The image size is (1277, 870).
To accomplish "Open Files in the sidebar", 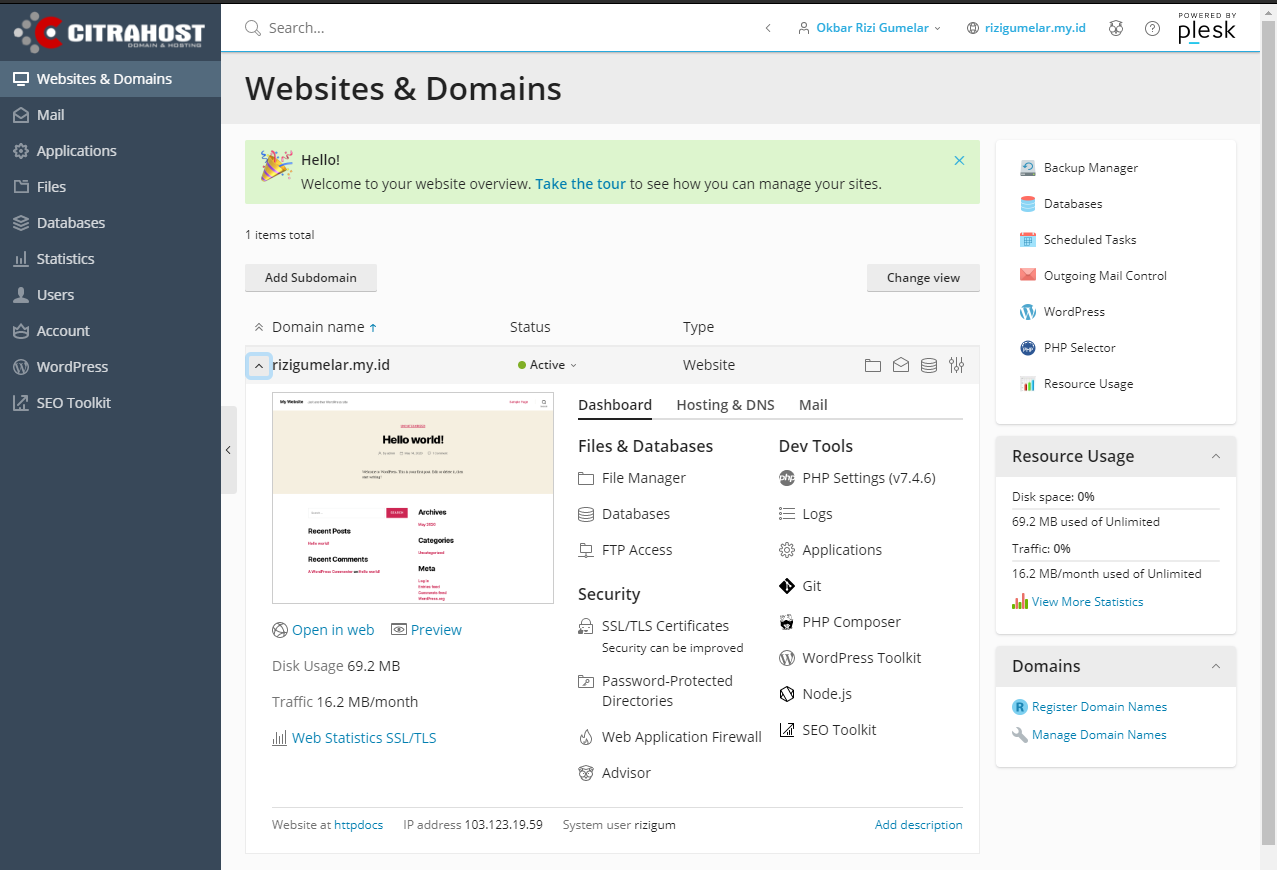I will 110,187.
